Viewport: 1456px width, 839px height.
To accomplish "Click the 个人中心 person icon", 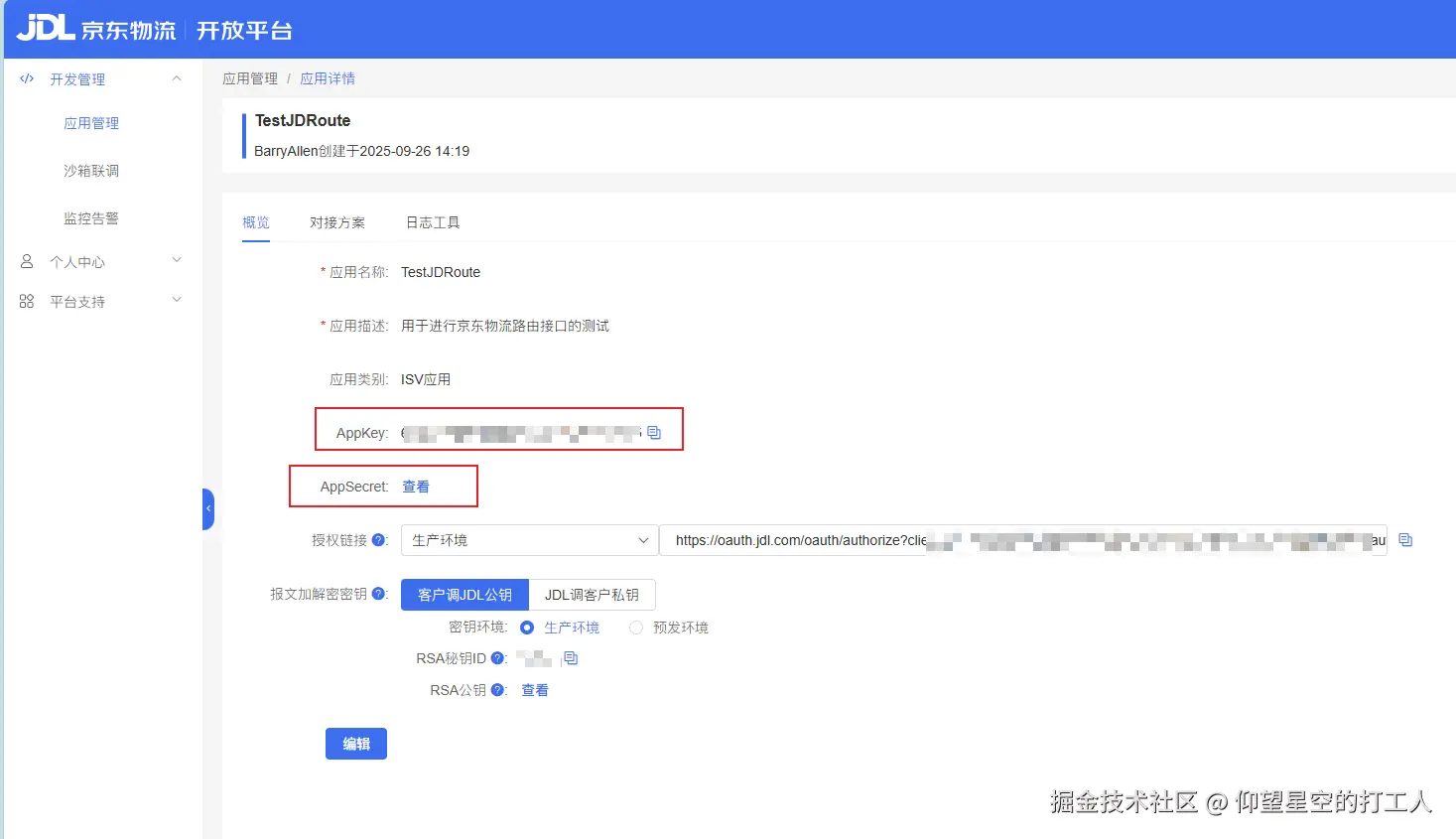I will click(27, 261).
